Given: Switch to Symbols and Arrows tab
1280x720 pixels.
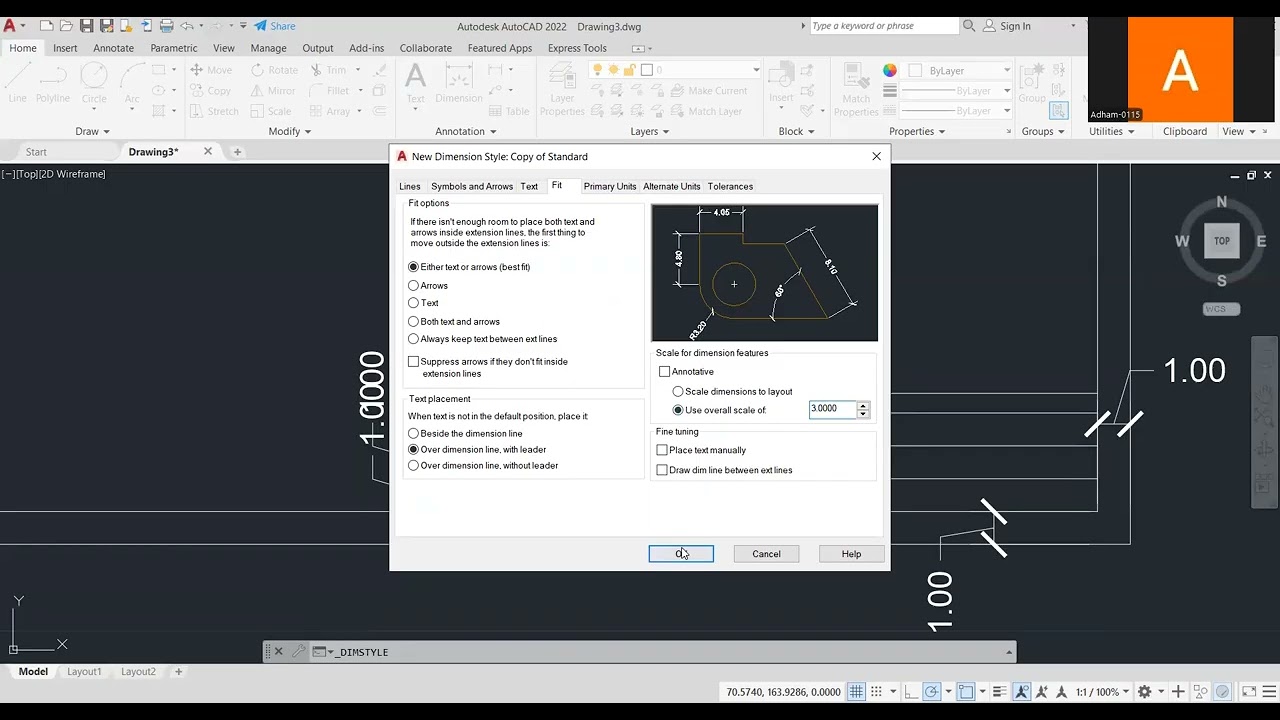Looking at the screenshot, I should click(x=472, y=187).
